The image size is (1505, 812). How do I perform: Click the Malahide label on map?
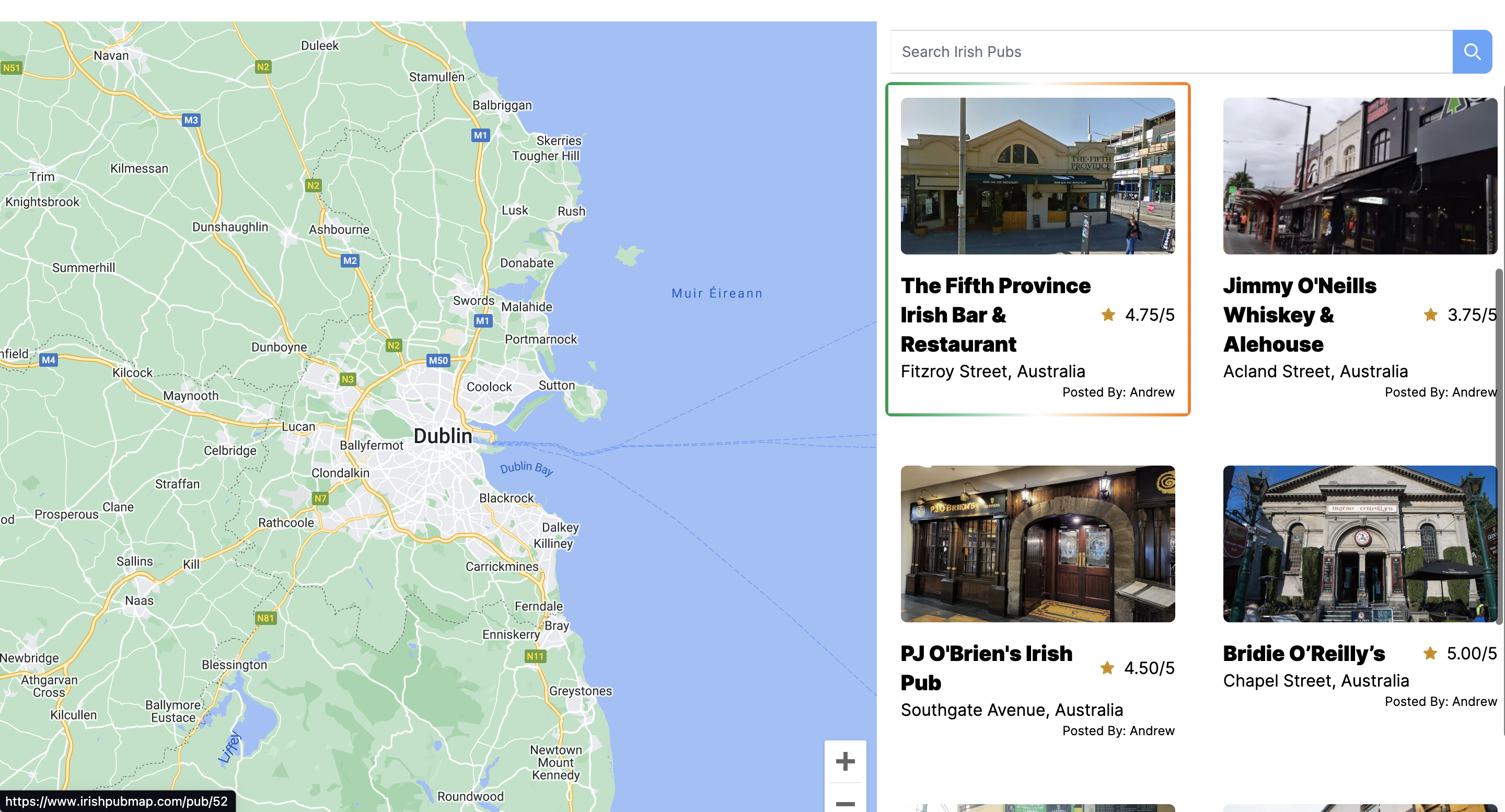point(526,307)
